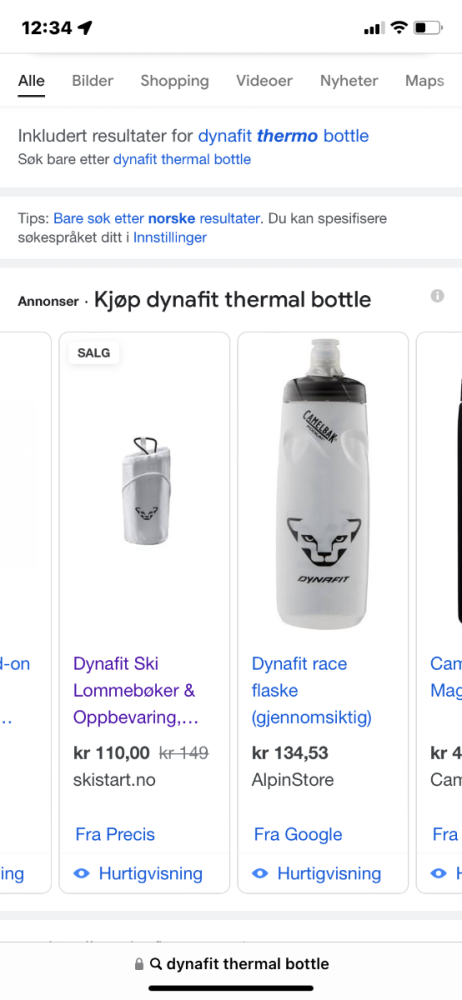Tap the lock icon in address bar
462x1000 pixels.
[x=139, y=964]
